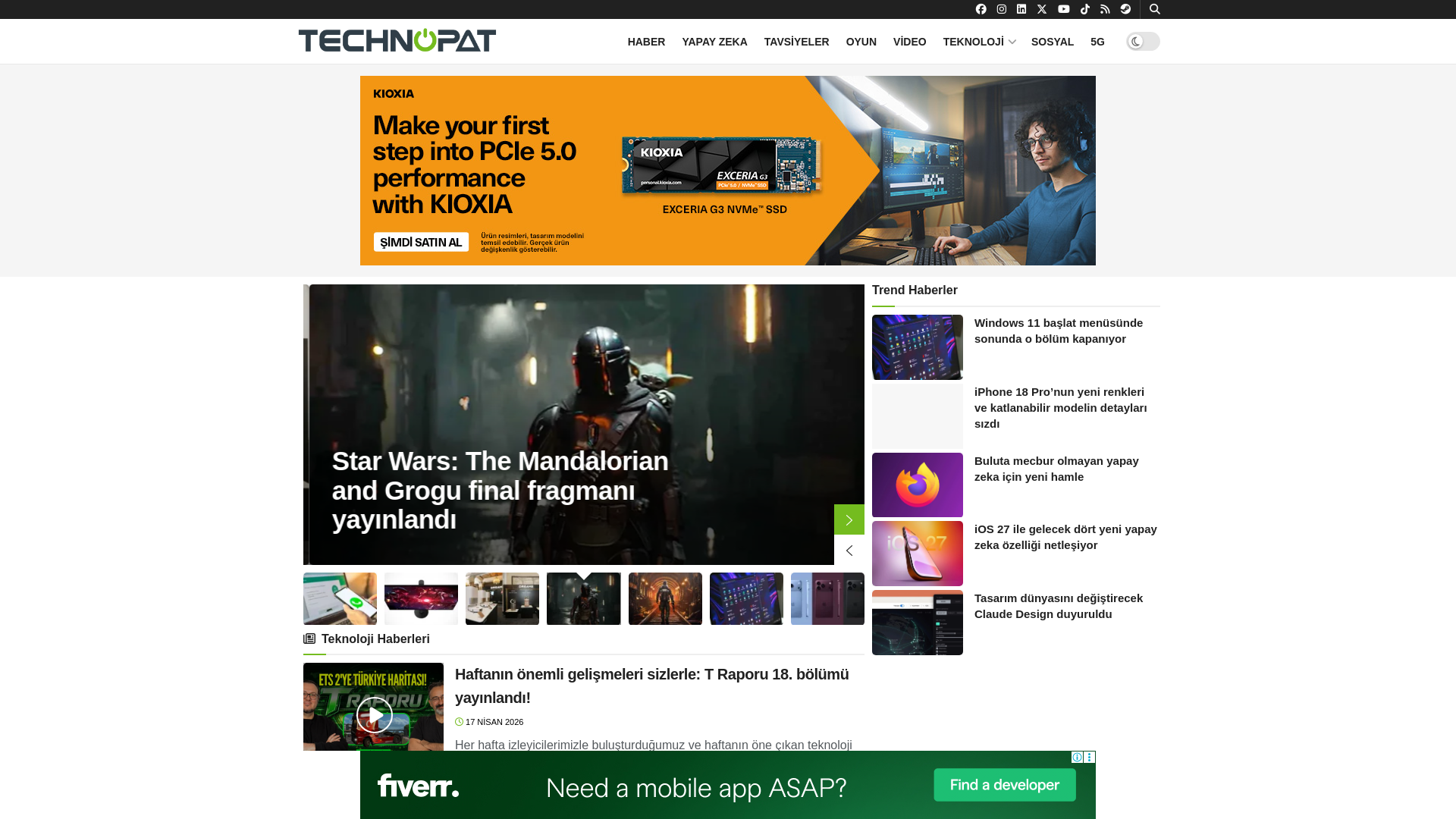Go back with slider previous arrow
This screenshot has height=819, width=1456.
849,550
